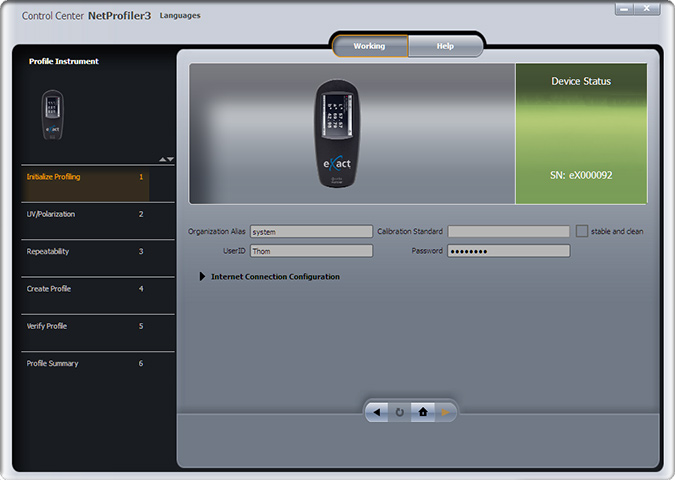
Task: Click the UserID input field
Action: click(x=311, y=251)
